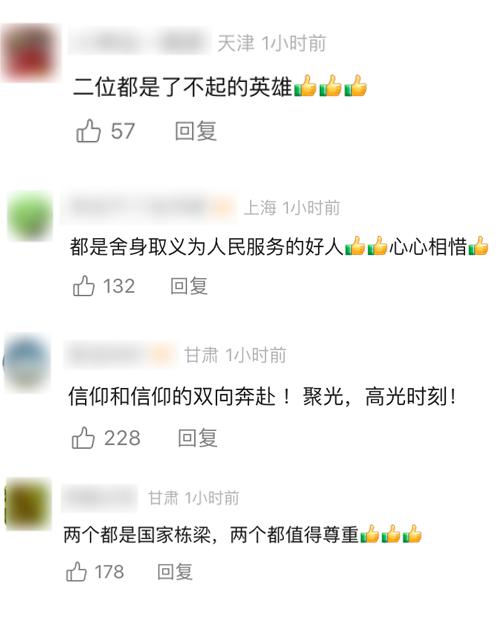Like the comment with 178 likes
The height and width of the screenshot is (618, 500).
point(76,571)
